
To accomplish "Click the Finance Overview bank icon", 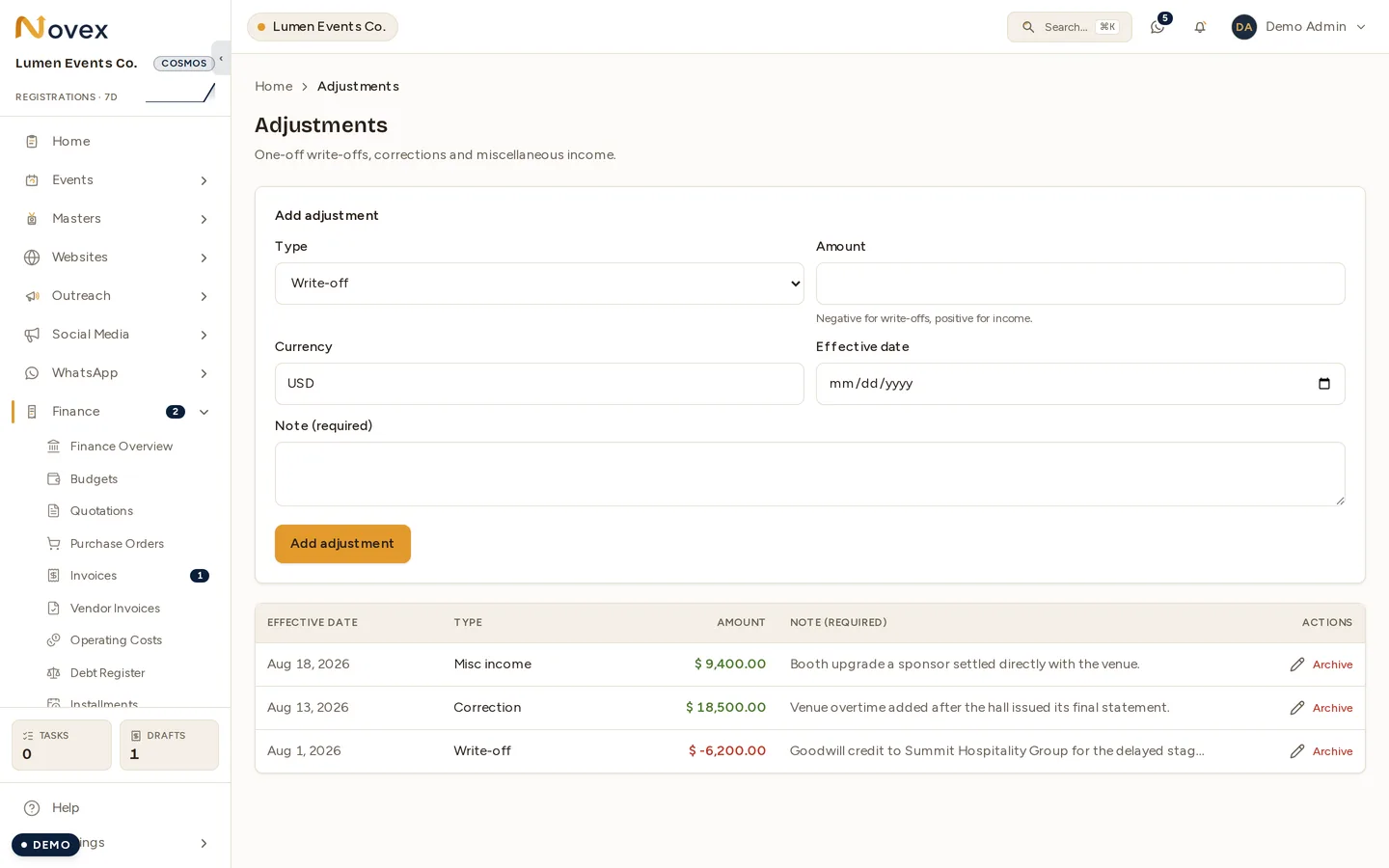I will click(54, 447).
